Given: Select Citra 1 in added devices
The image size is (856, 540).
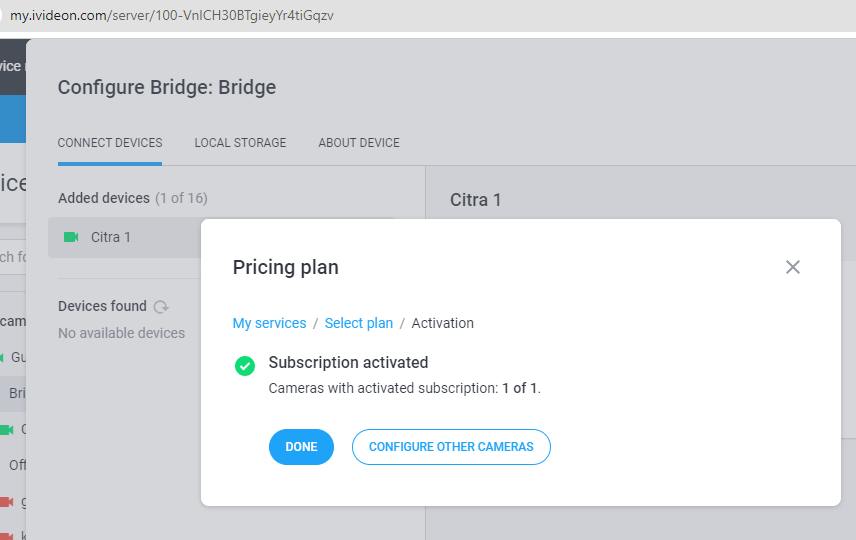Looking at the screenshot, I should coord(126,237).
